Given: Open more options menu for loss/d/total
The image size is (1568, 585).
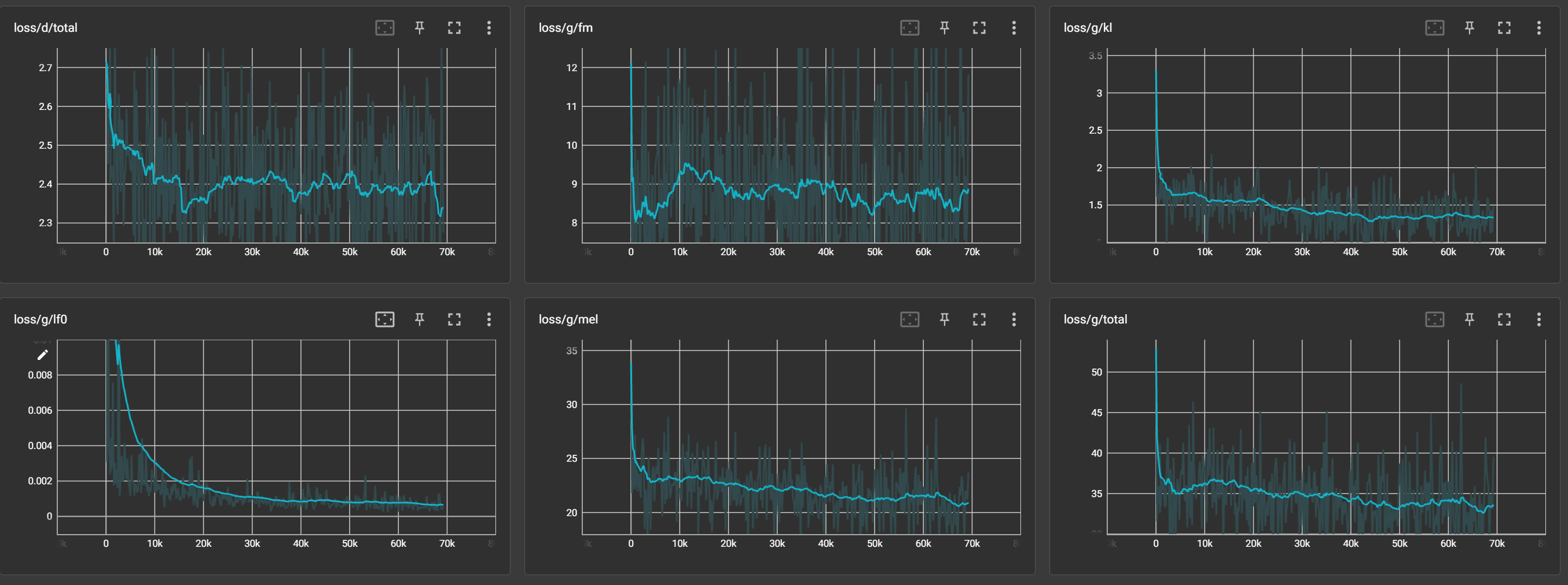Looking at the screenshot, I should pyautogui.click(x=489, y=27).
